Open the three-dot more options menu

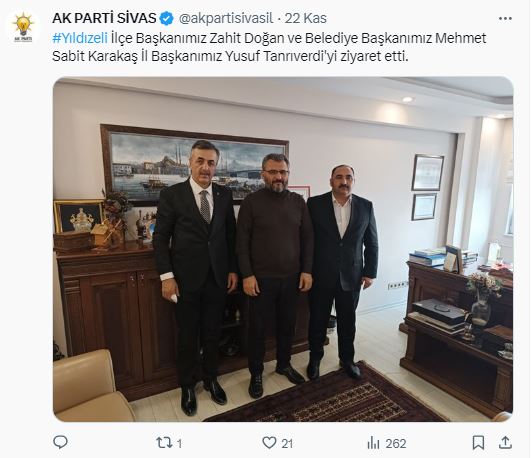click(x=505, y=18)
